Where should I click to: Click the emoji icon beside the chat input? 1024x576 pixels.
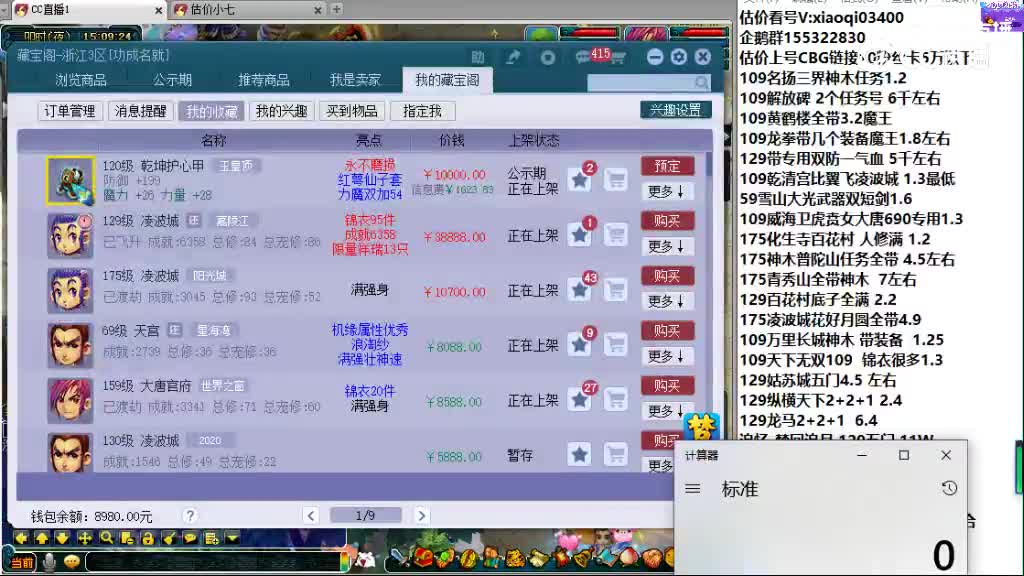(x=71, y=561)
